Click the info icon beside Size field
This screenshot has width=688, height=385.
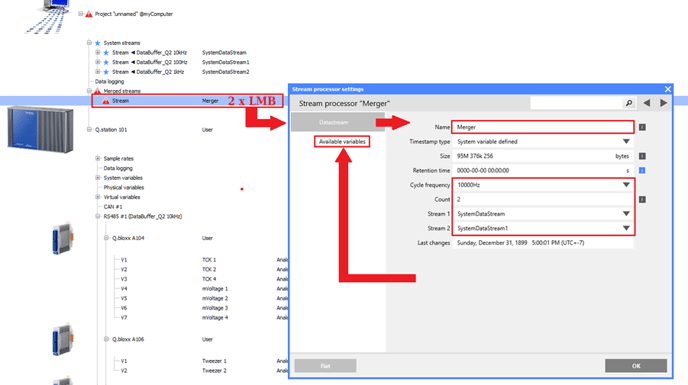point(642,156)
